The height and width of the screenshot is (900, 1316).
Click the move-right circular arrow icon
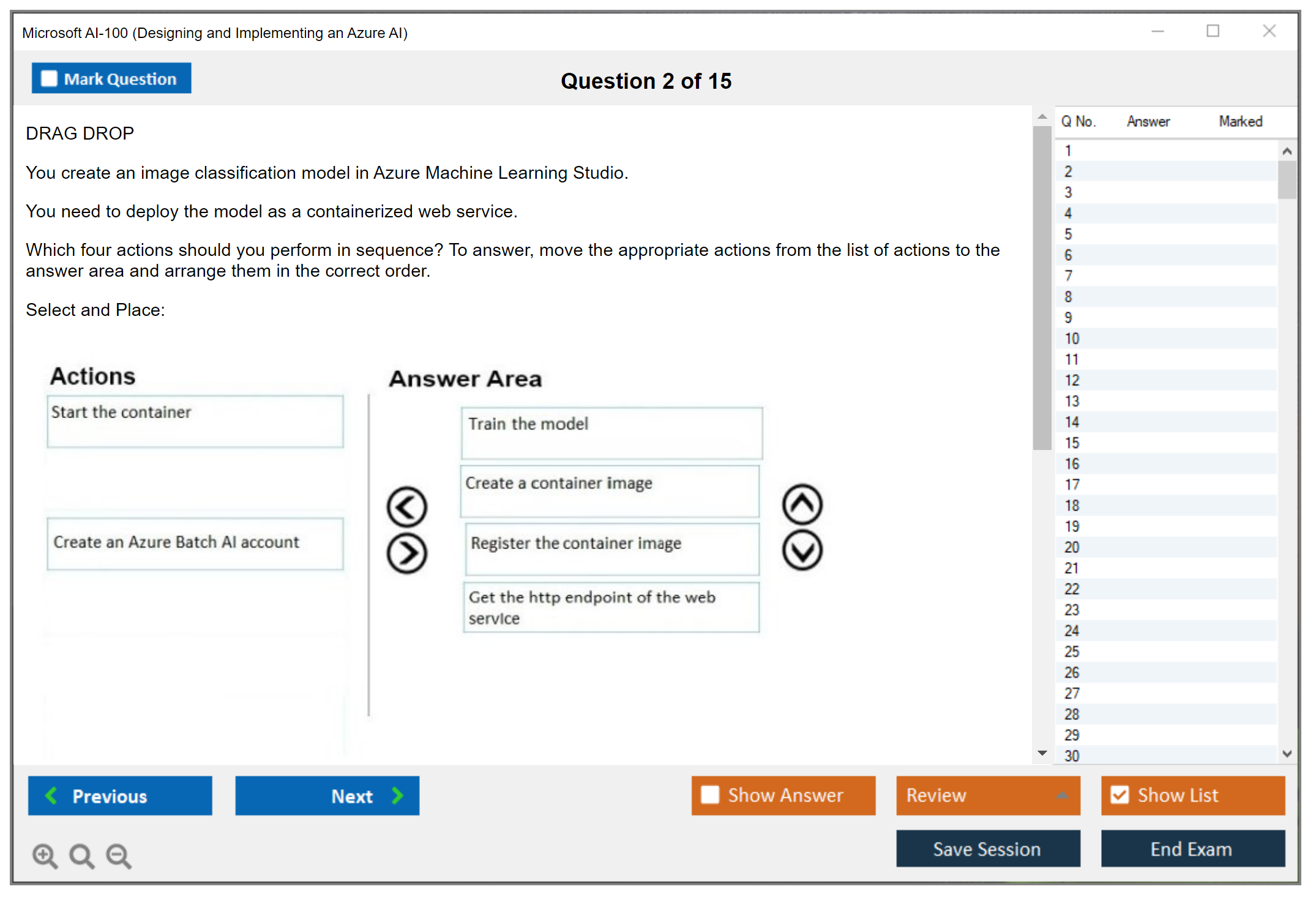pyautogui.click(x=406, y=553)
